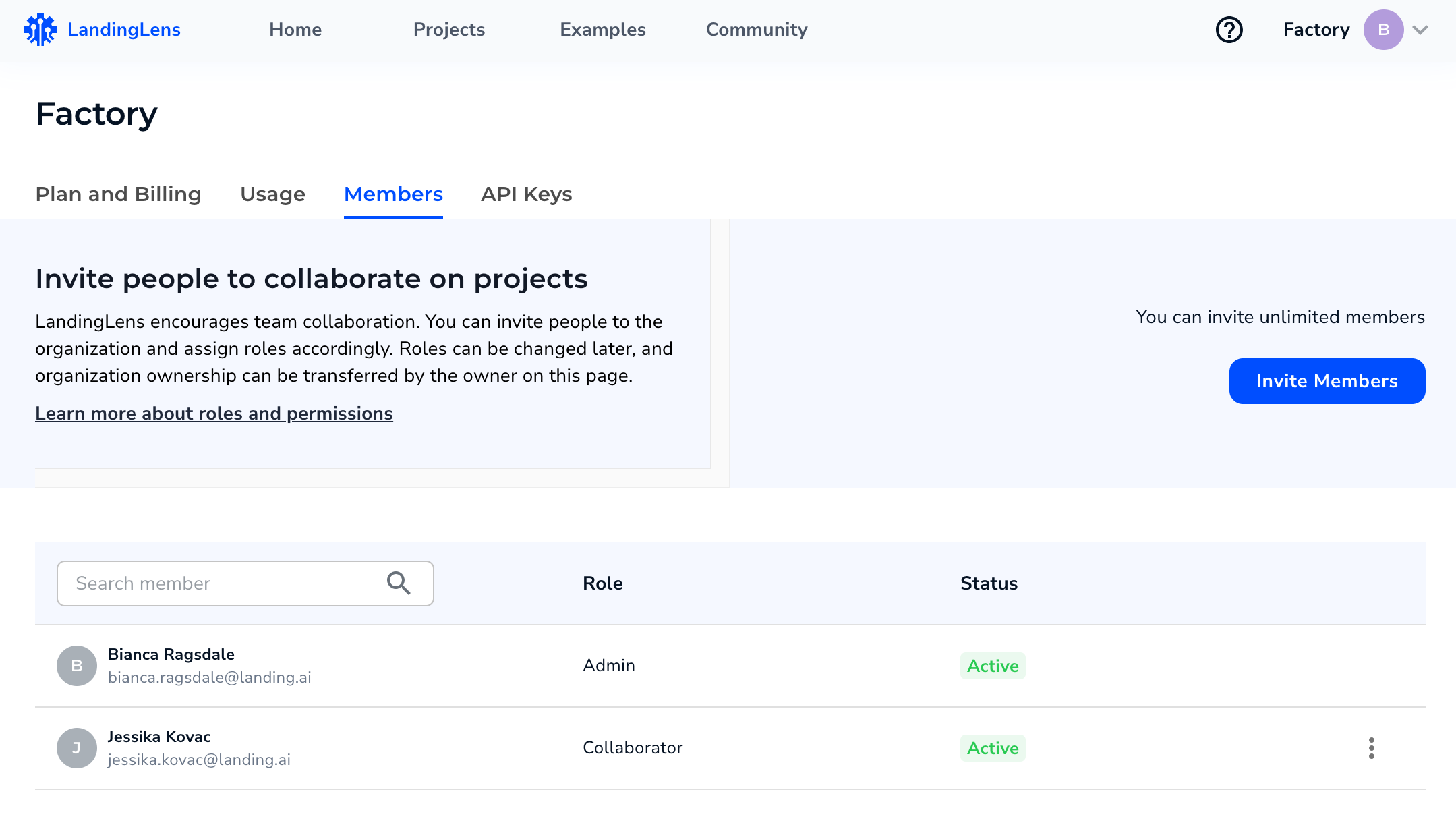Click the LandingLens logo icon

(40, 30)
